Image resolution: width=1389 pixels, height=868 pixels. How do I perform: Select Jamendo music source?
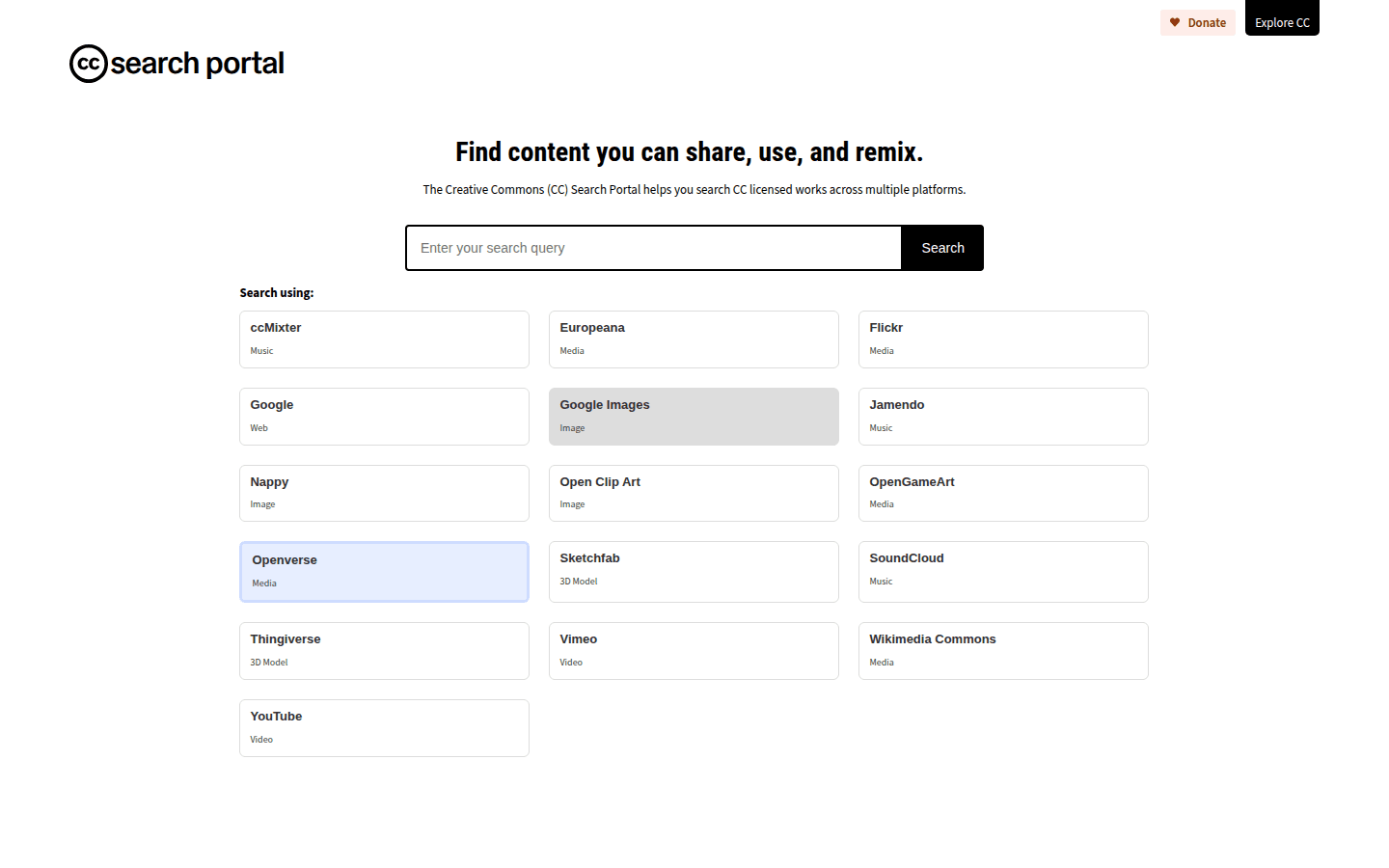pyautogui.click(x=1003, y=417)
